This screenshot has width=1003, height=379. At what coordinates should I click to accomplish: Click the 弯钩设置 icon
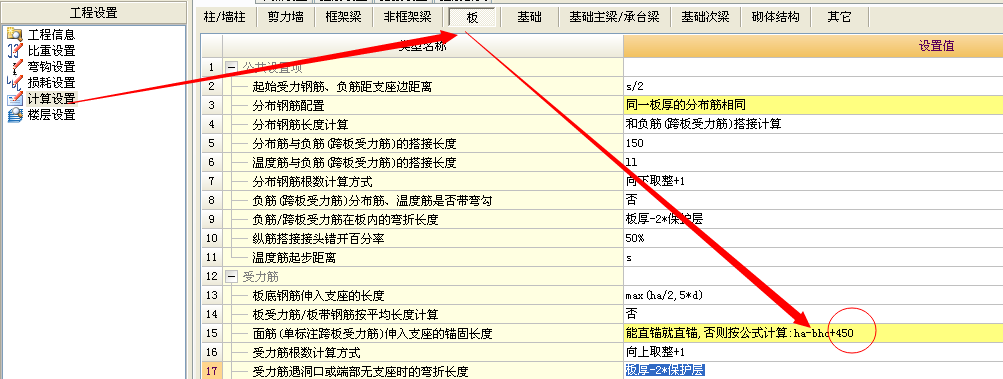[14, 67]
